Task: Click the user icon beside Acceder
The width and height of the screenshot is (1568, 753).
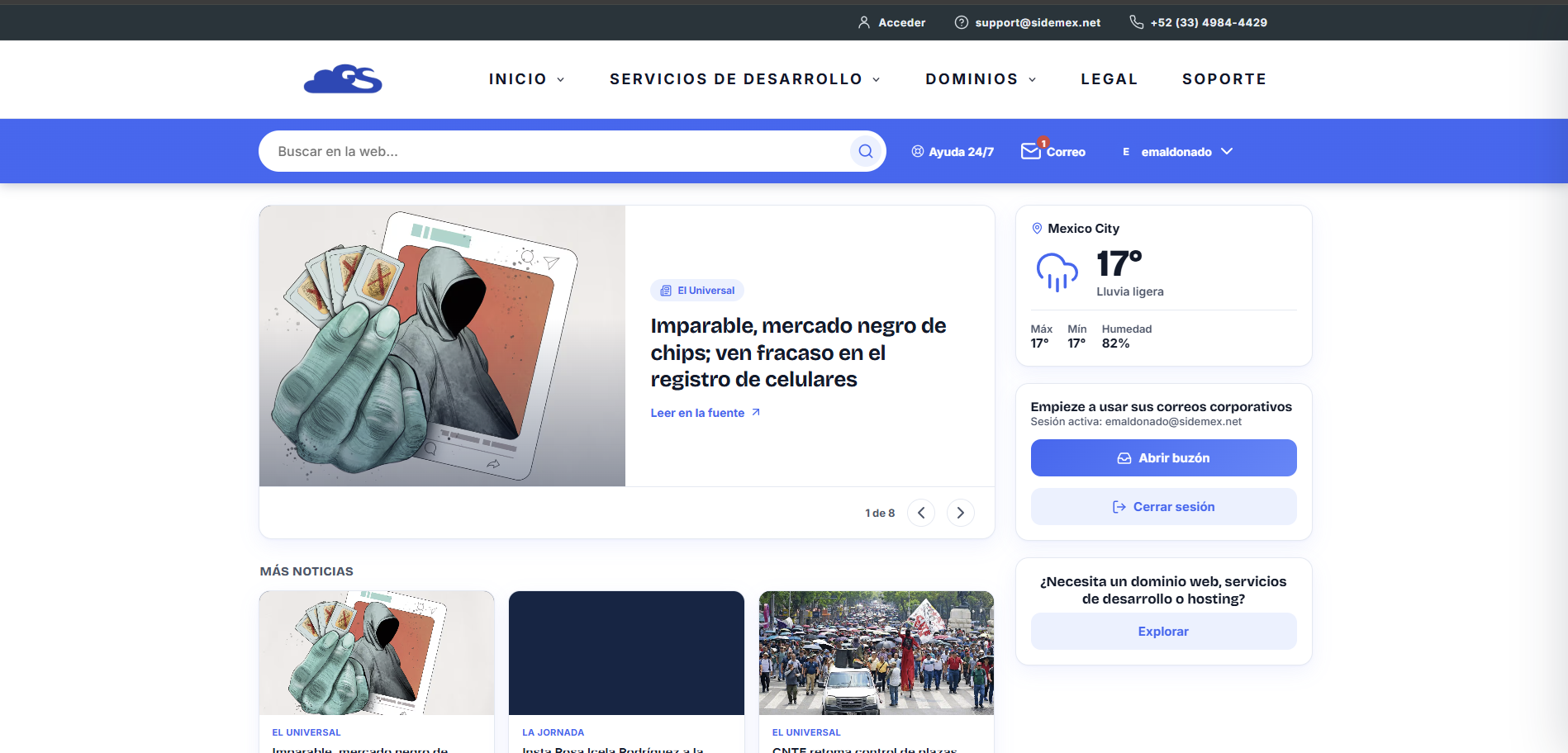Action: click(864, 22)
